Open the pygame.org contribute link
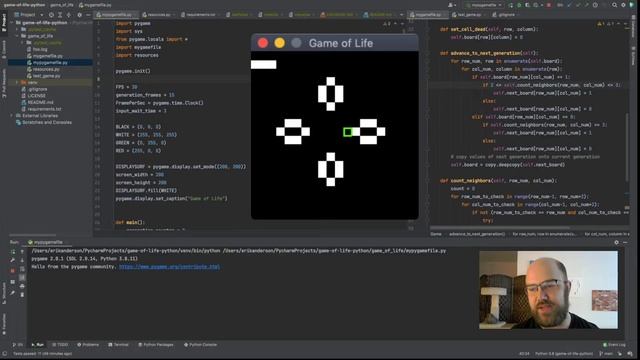640x360 pixels. [169, 267]
